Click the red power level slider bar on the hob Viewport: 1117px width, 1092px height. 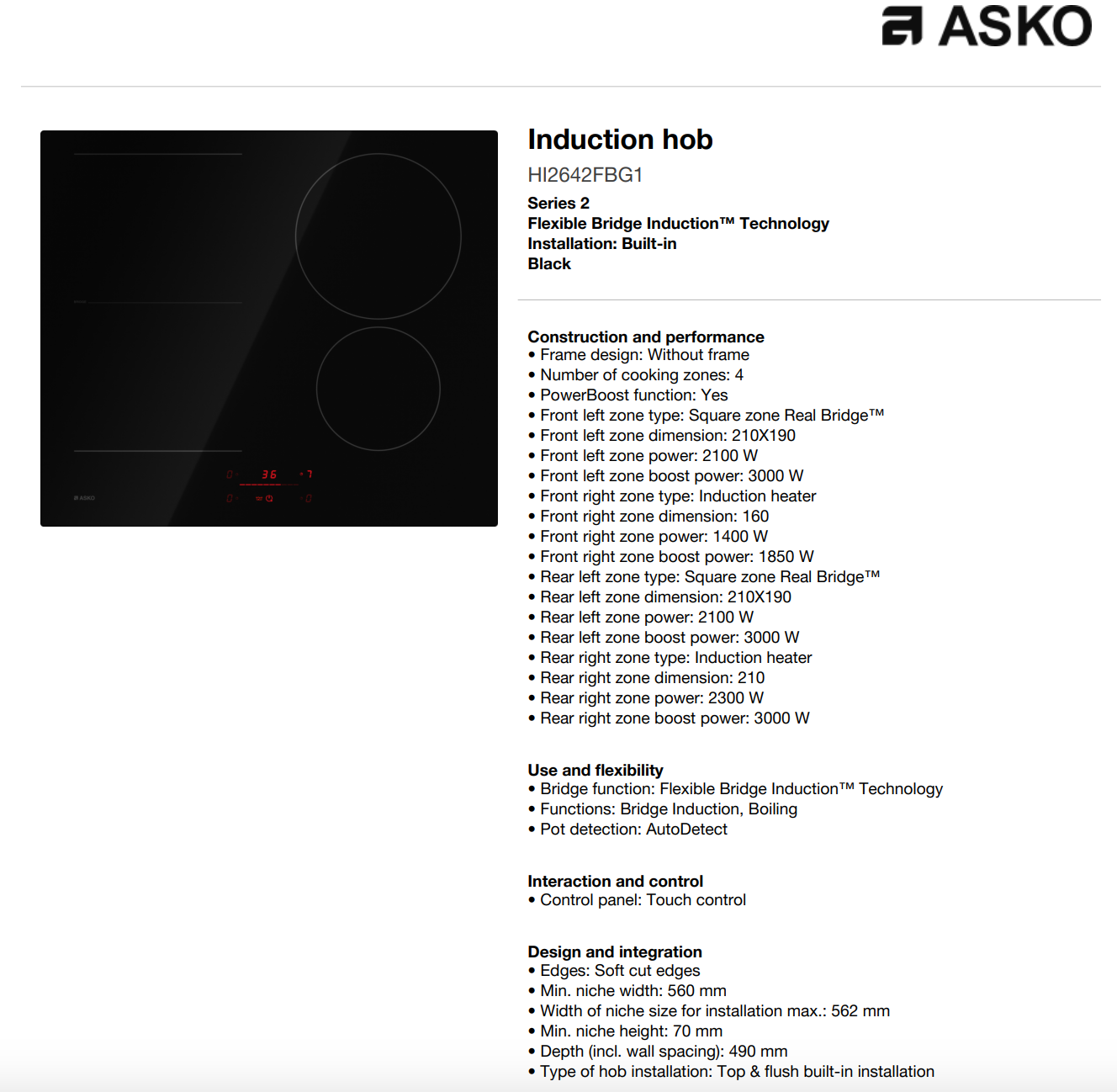pos(269,485)
